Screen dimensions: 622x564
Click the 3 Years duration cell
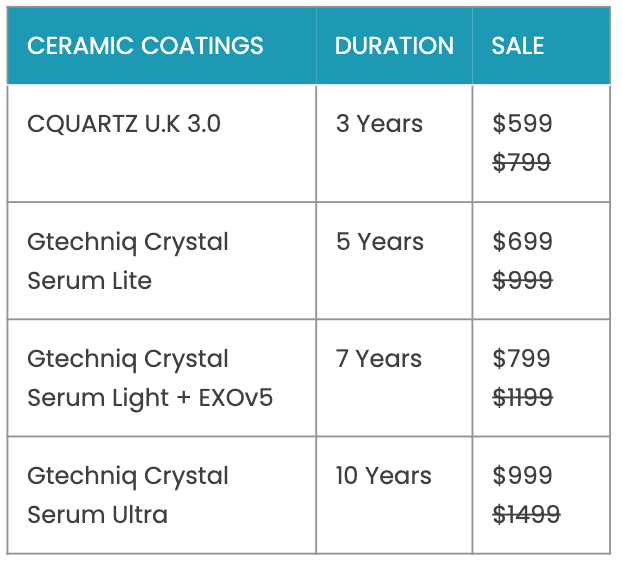(379, 124)
